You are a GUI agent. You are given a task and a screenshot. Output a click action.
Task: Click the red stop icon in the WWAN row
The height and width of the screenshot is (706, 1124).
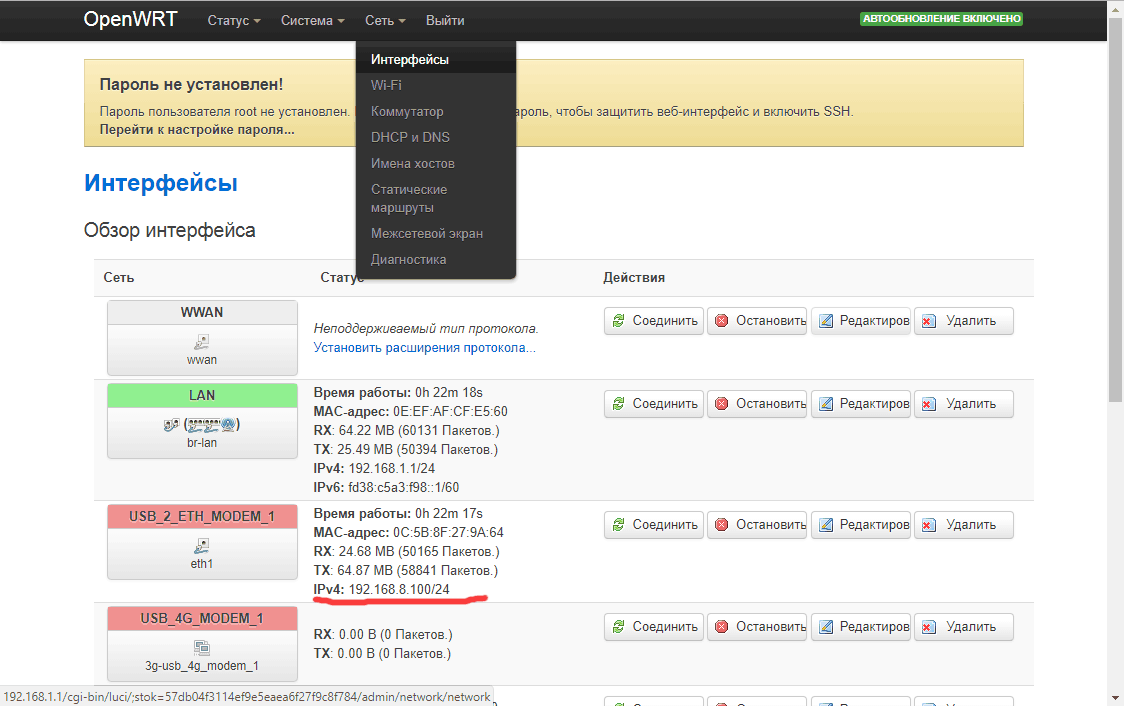722,321
